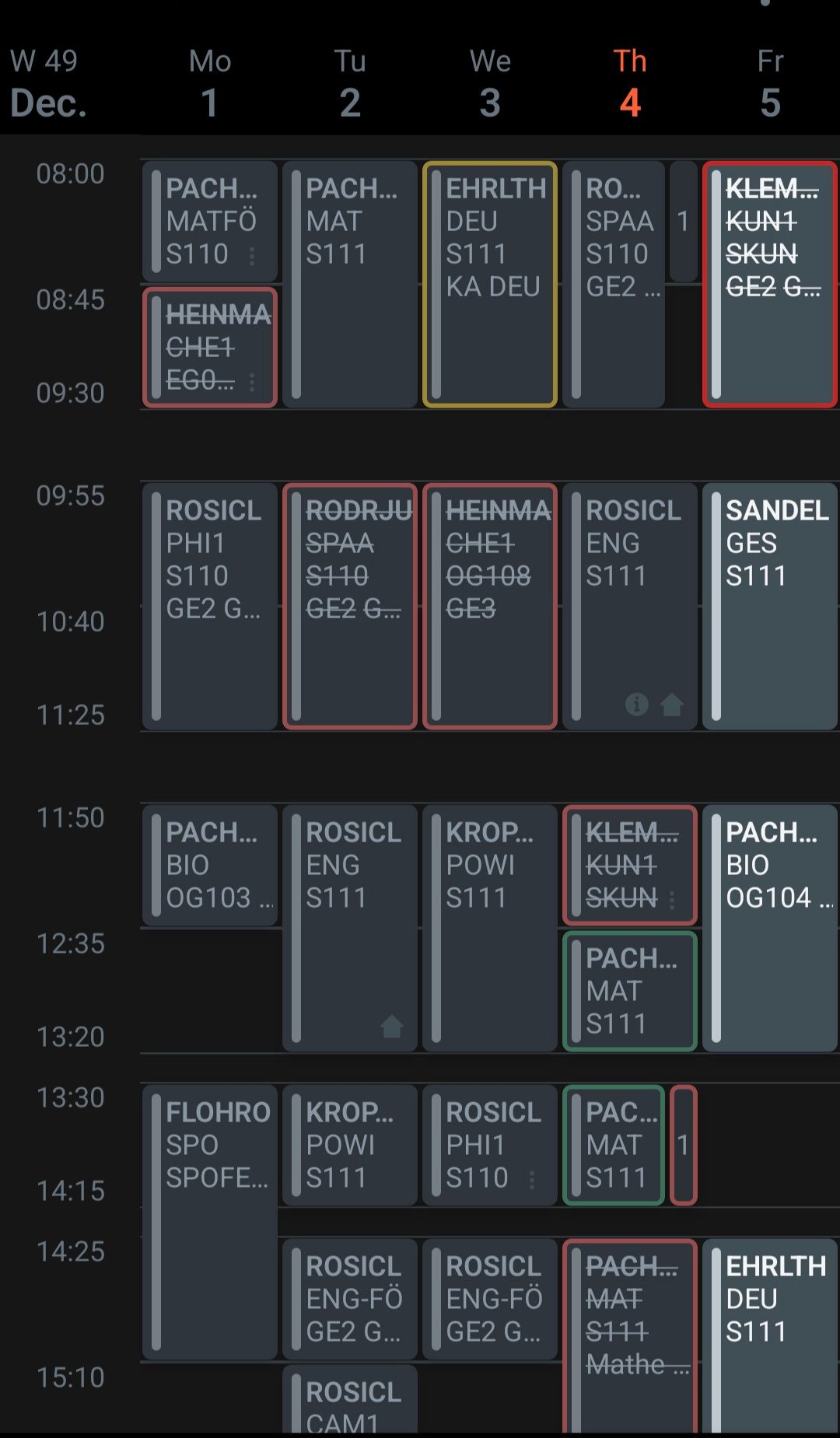Tap three-dot indicator on Monday MATFÖ lesson
Viewport: 840px width, 1438px height.
click(252, 256)
